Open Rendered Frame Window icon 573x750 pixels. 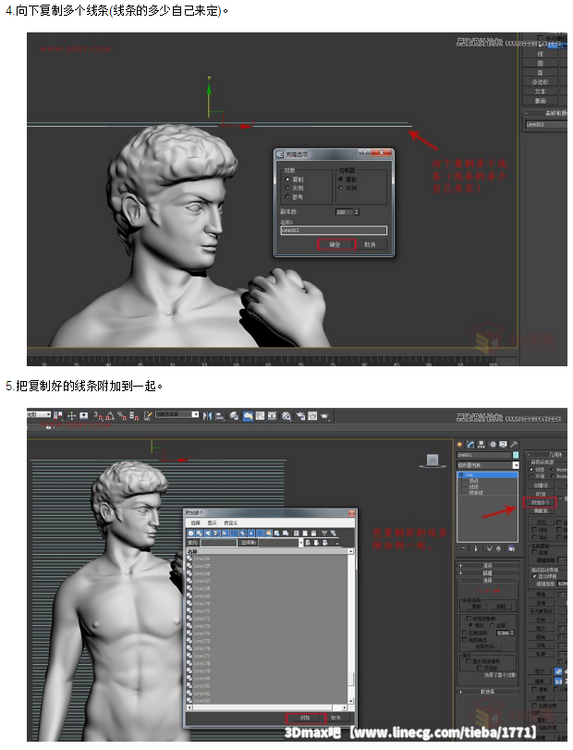pos(312,416)
